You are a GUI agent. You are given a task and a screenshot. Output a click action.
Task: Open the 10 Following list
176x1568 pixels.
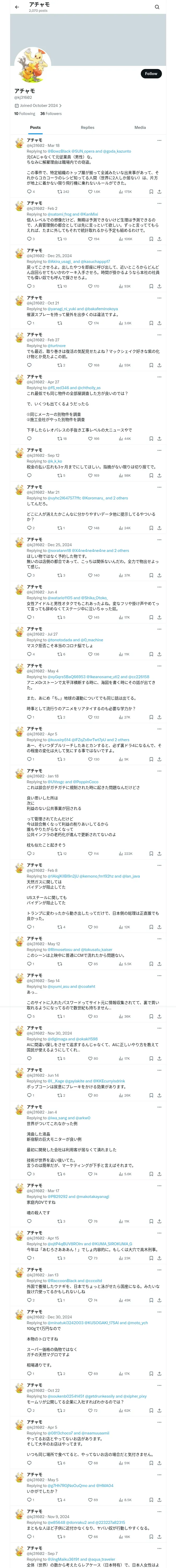25,114
